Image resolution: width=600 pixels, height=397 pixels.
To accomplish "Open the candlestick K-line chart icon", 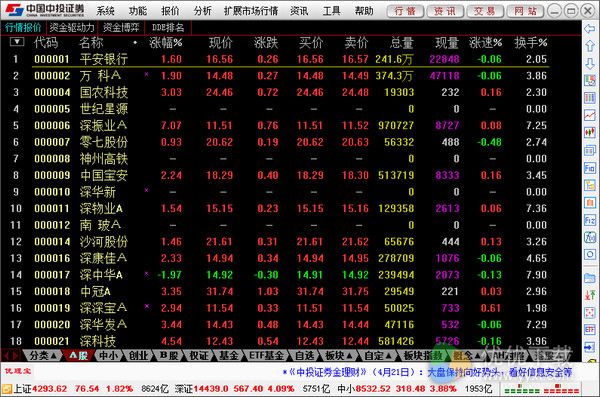I will pos(590,132).
